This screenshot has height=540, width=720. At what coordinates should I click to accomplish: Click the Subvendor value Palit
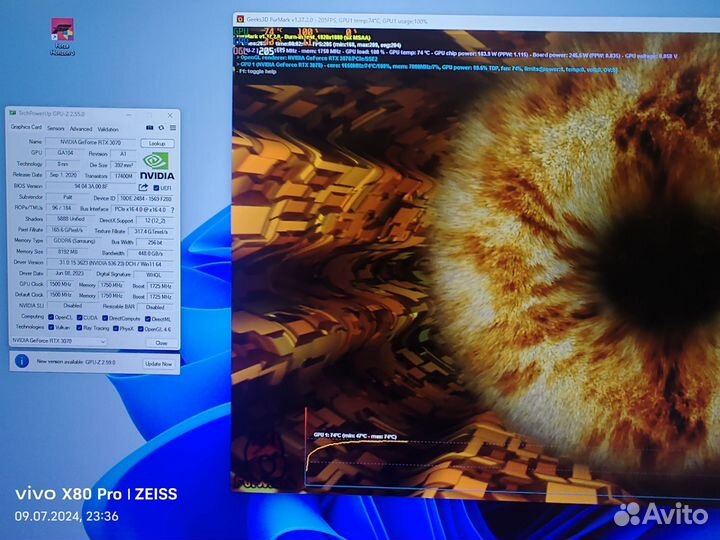(x=68, y=197)
